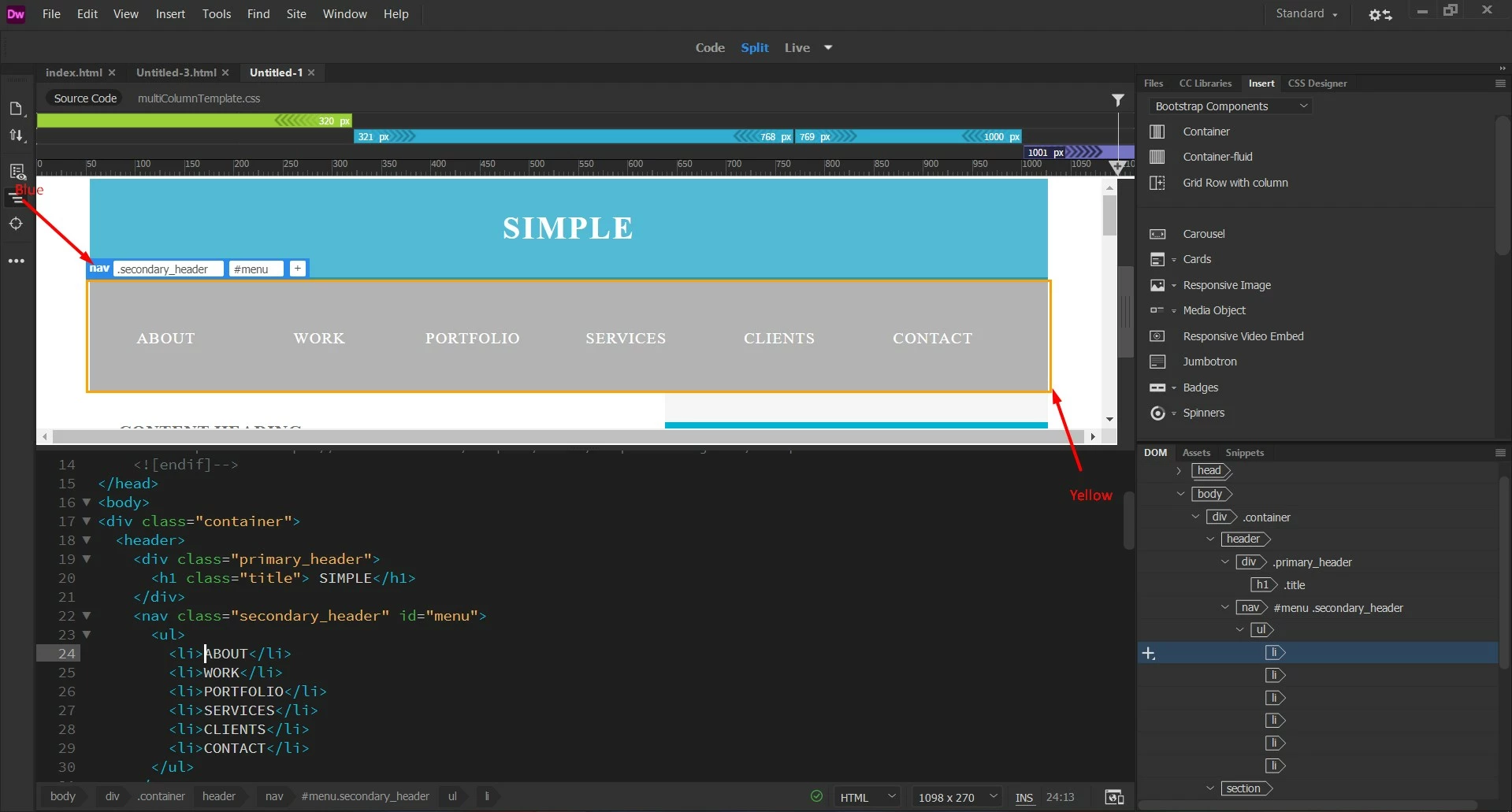
Task: Click the #menu ID field on nav
Action: pyautogui.click(x=256, y=269)
